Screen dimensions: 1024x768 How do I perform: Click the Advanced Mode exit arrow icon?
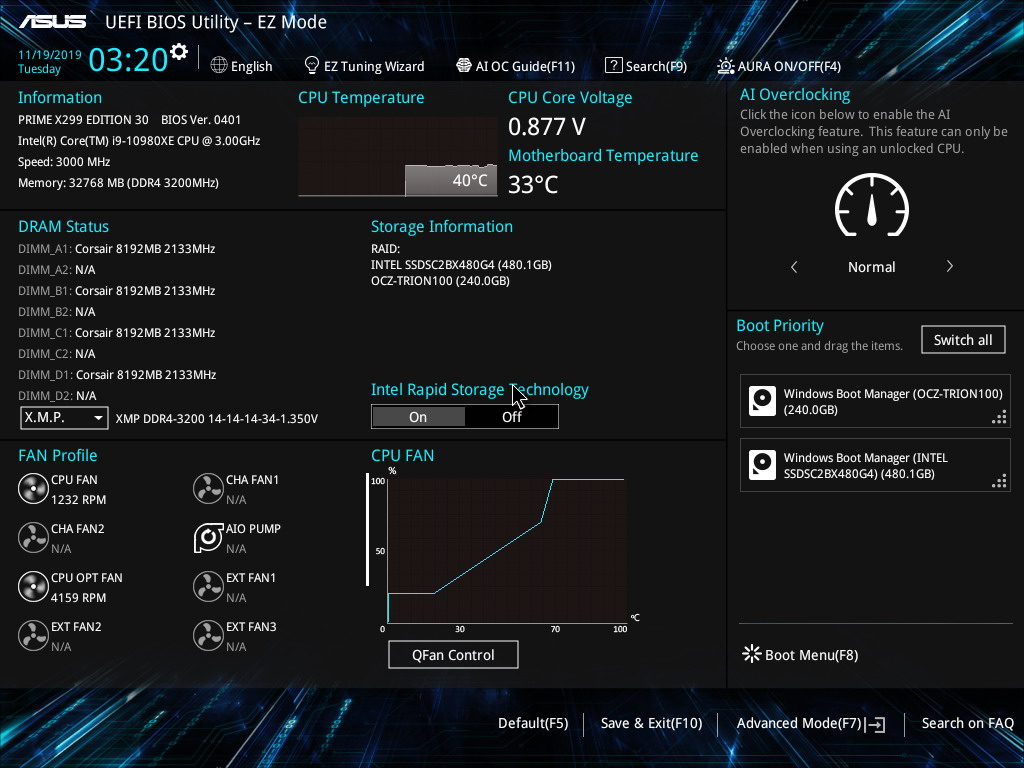pos(875,724)
